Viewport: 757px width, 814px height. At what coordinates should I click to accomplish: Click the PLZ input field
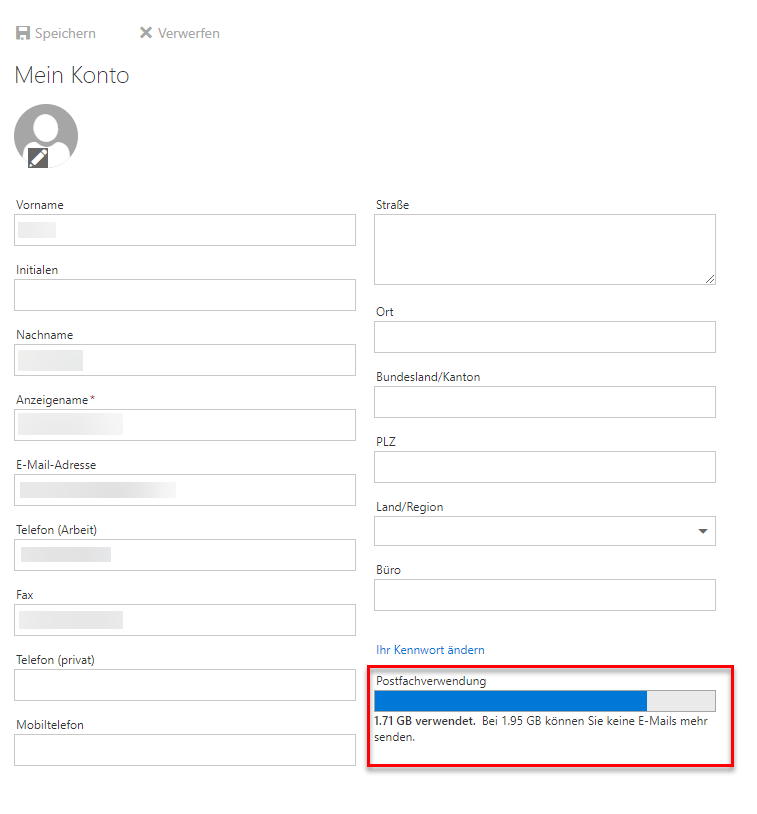[x=544, y=467]
